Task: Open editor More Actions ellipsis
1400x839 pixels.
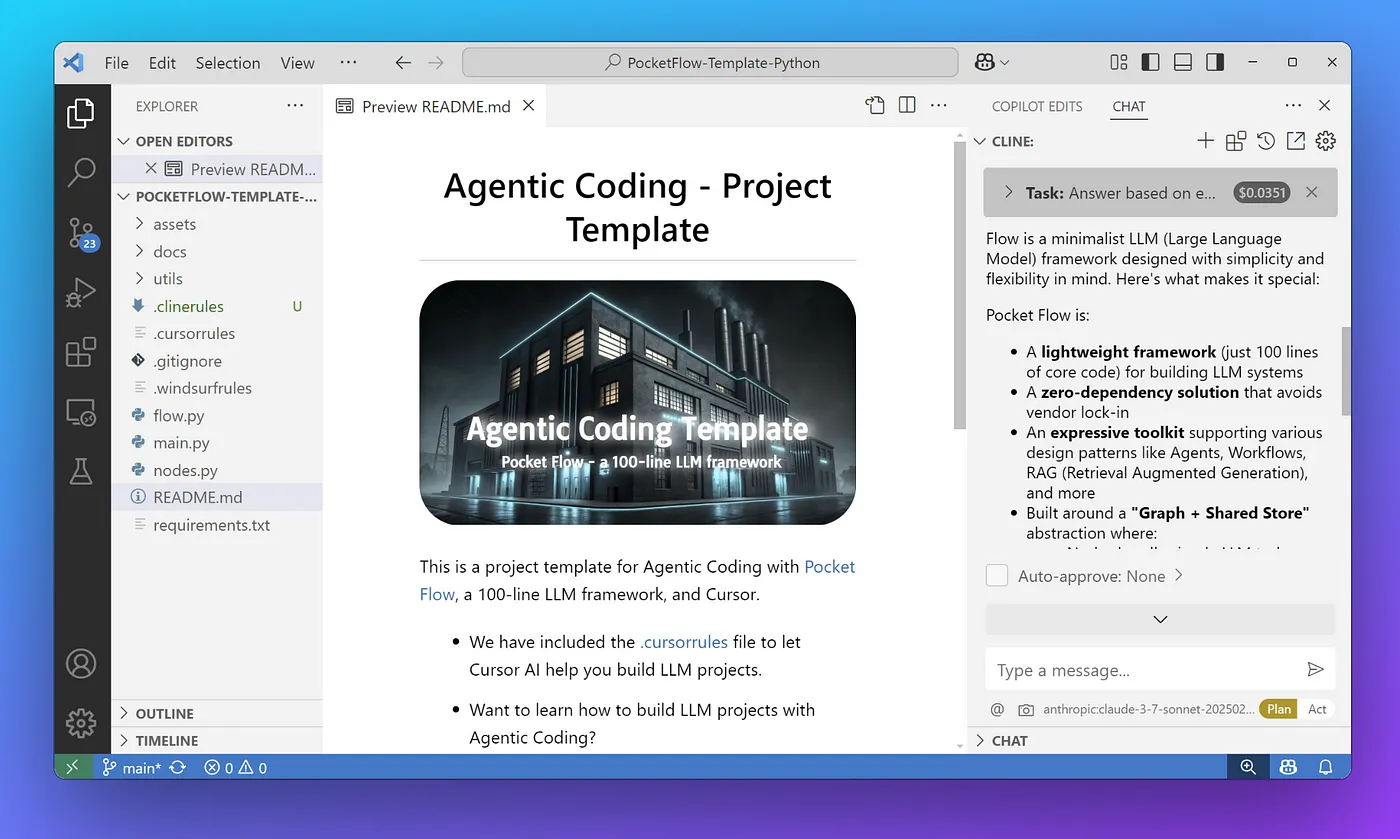Action: [x=939, y=105]
